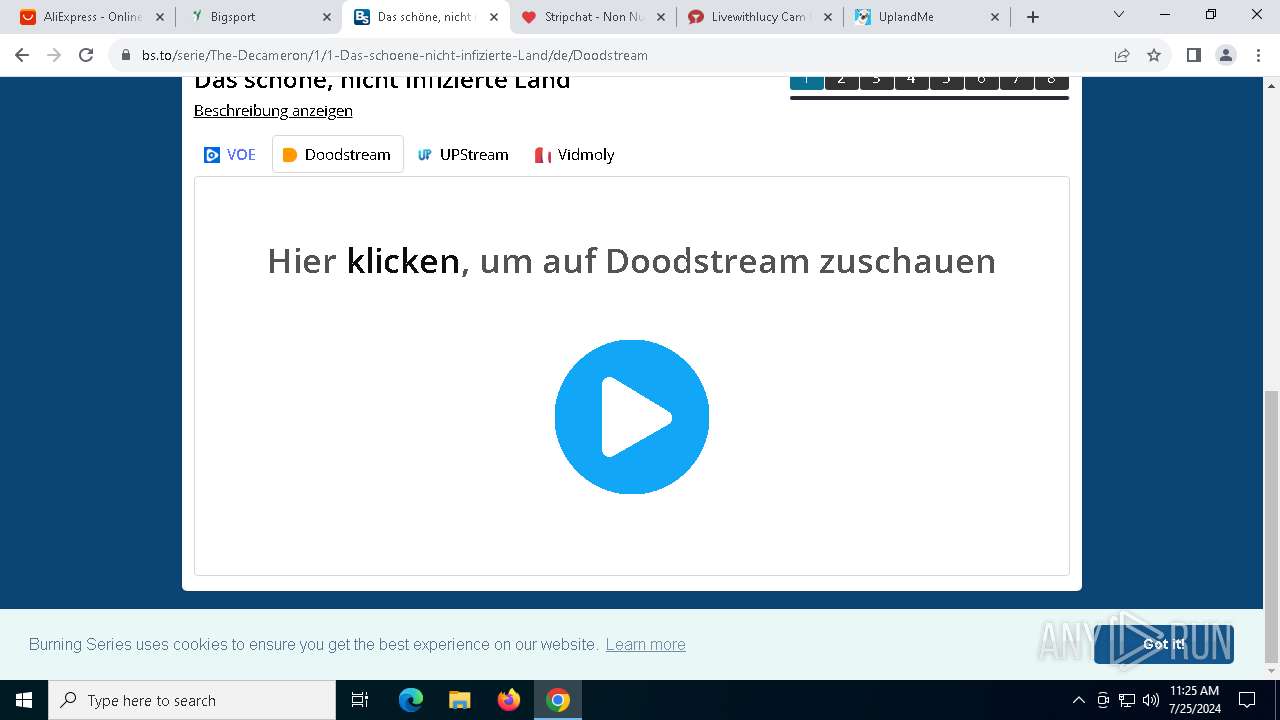Viewport: 1280px width, 720px height.
Task: Go to episode 6
Action: click(x=982, y=81)
